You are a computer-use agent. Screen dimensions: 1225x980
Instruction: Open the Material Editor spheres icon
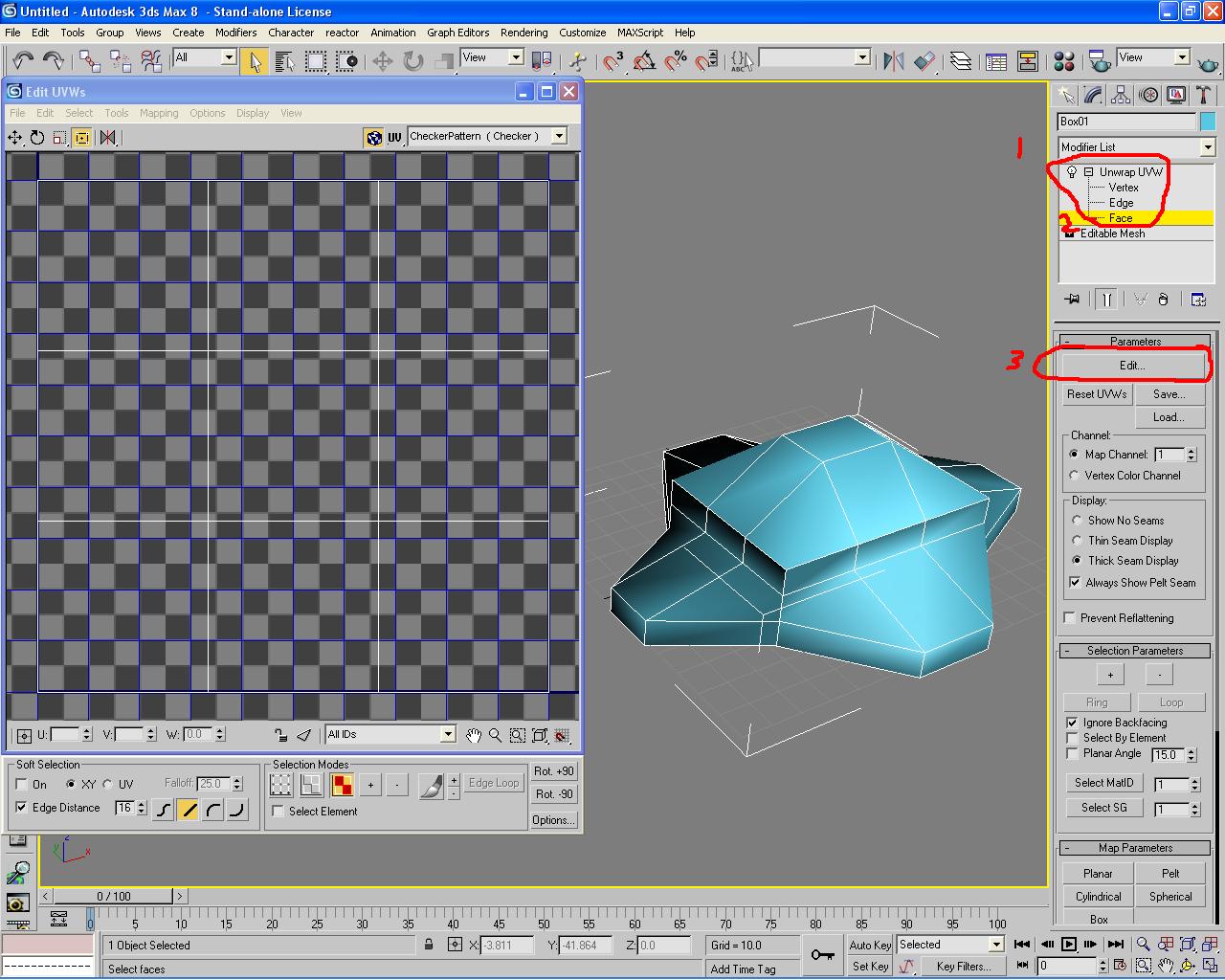click(x=1063, y=61)
